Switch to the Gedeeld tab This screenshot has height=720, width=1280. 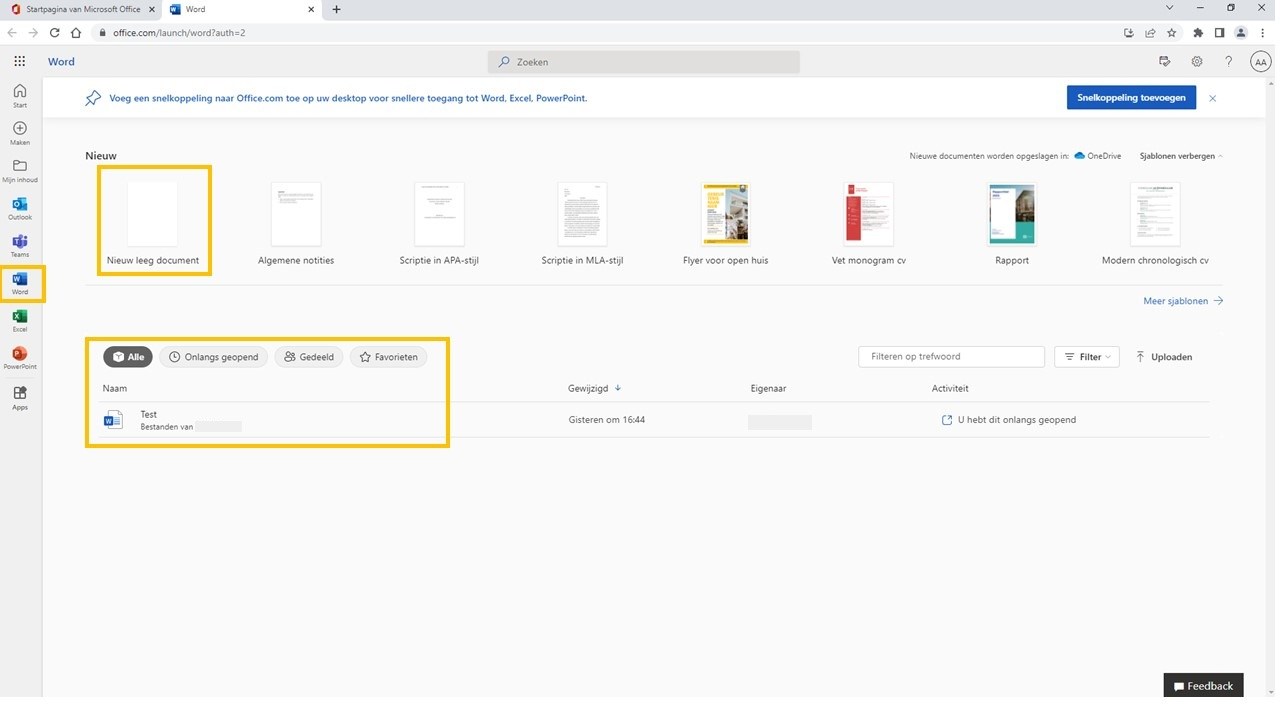(309, 357)
